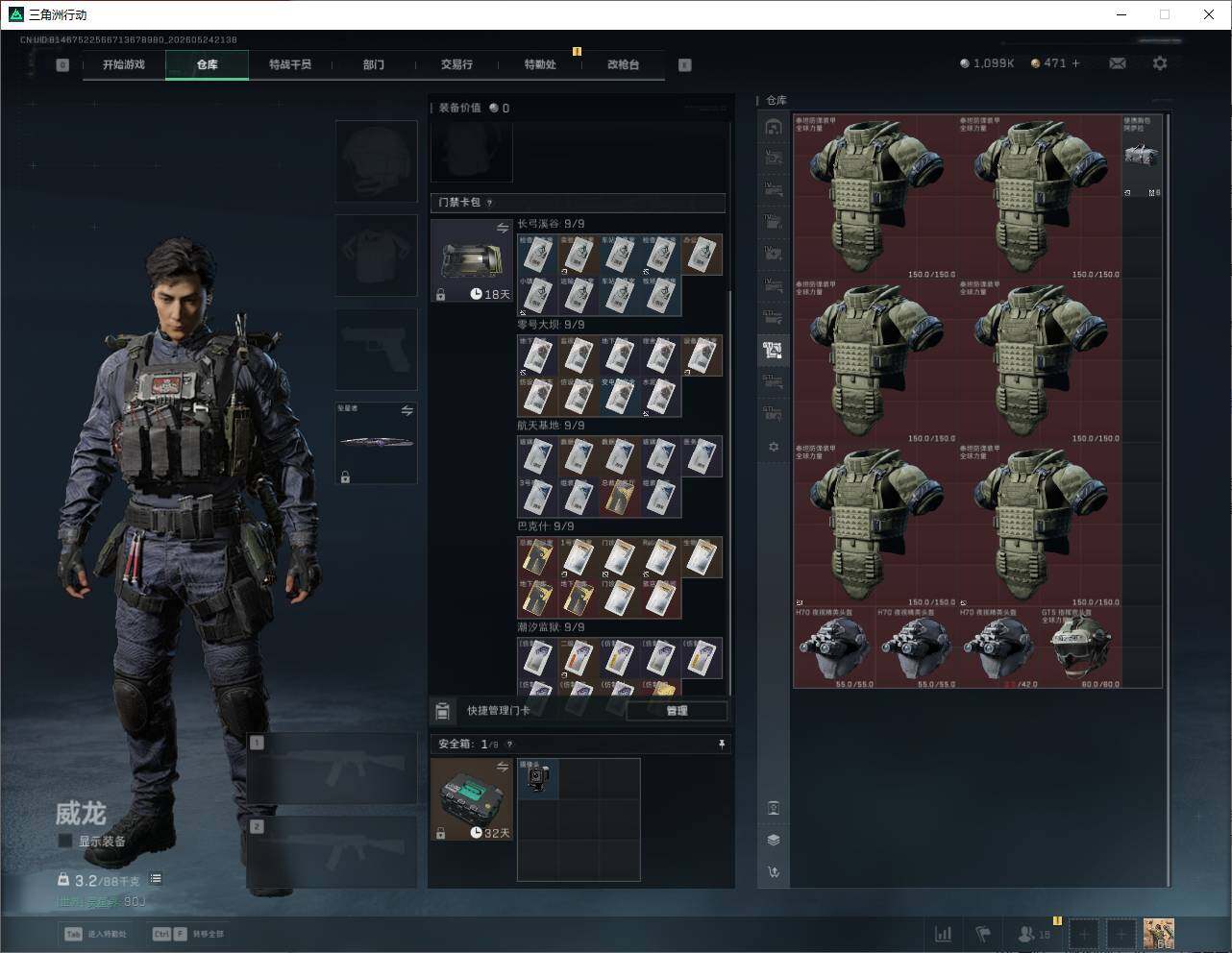The width and height of the screenshot is (1232, 953).
Task: Select the first H70 夜视精英头盔
Action: [x=834, y=648]
